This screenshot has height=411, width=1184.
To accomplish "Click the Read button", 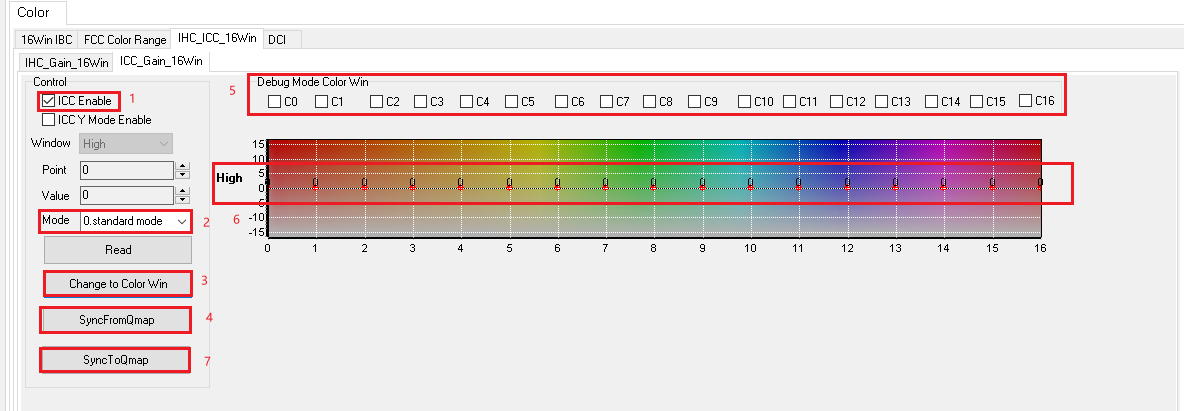I will point(118,250).
